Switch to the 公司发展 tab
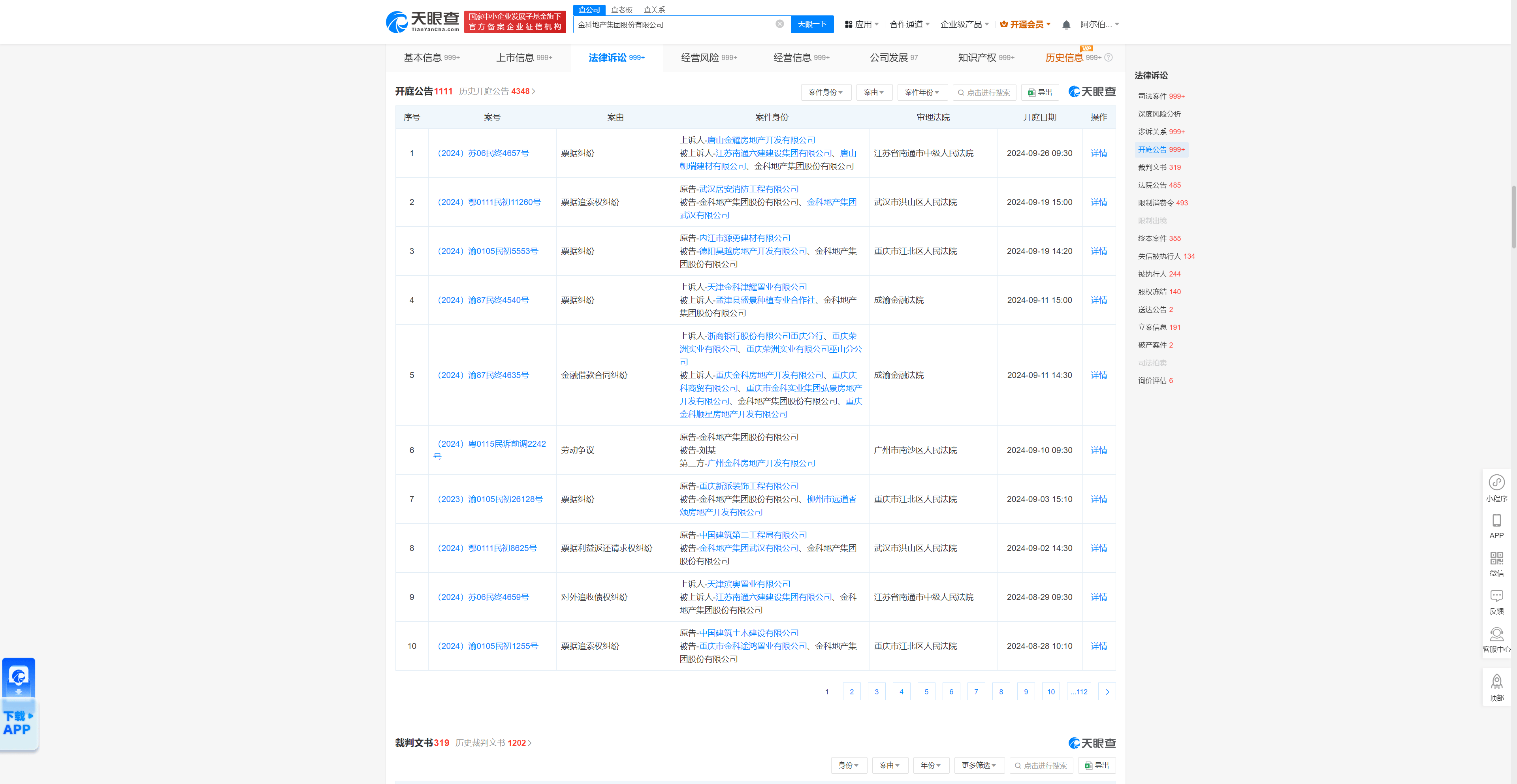Viewport: 1517px width, 784px height. coord(894,58)
